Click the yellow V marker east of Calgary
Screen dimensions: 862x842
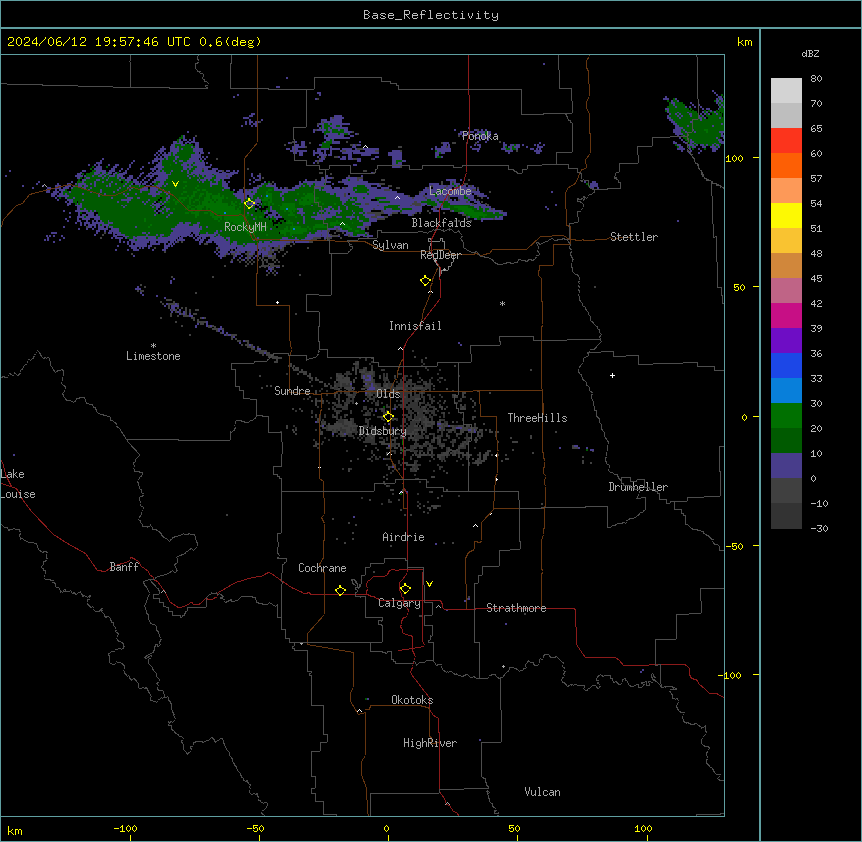[429, 584]
